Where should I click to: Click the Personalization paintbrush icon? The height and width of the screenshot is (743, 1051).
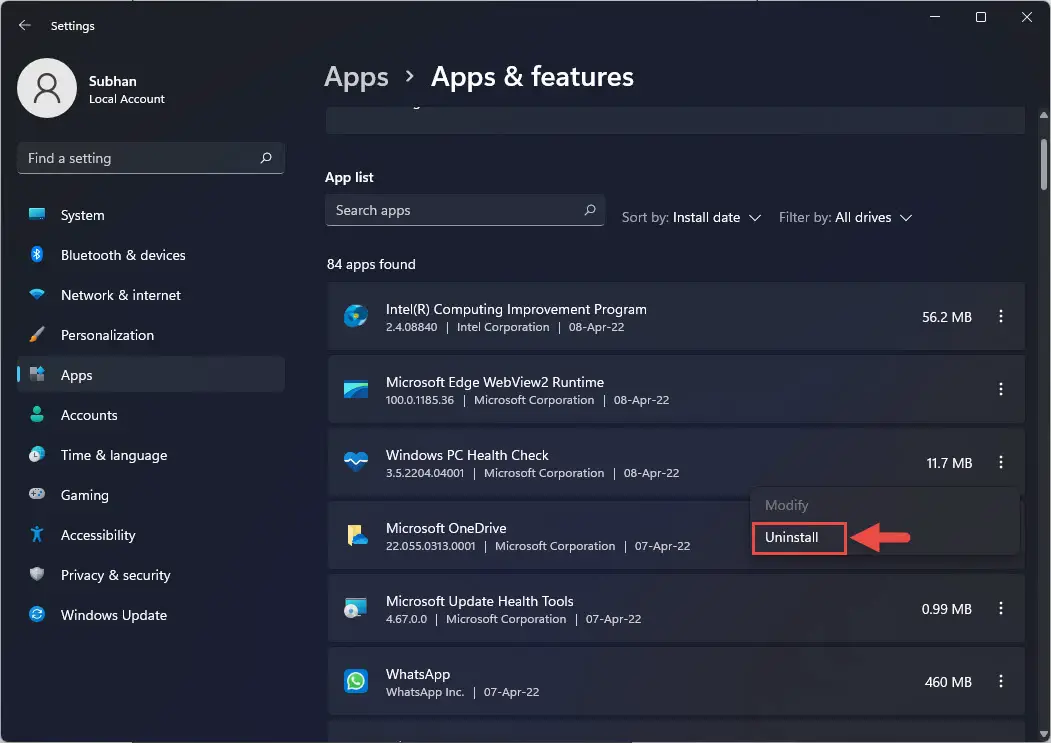(37, 335)
